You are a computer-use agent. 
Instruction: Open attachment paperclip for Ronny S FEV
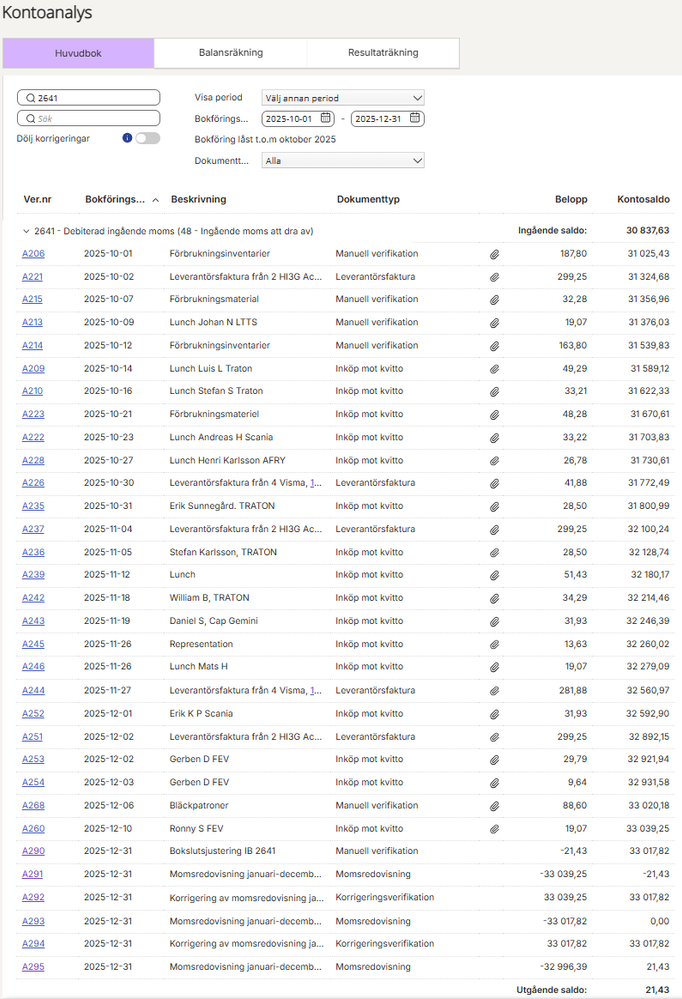494,829
